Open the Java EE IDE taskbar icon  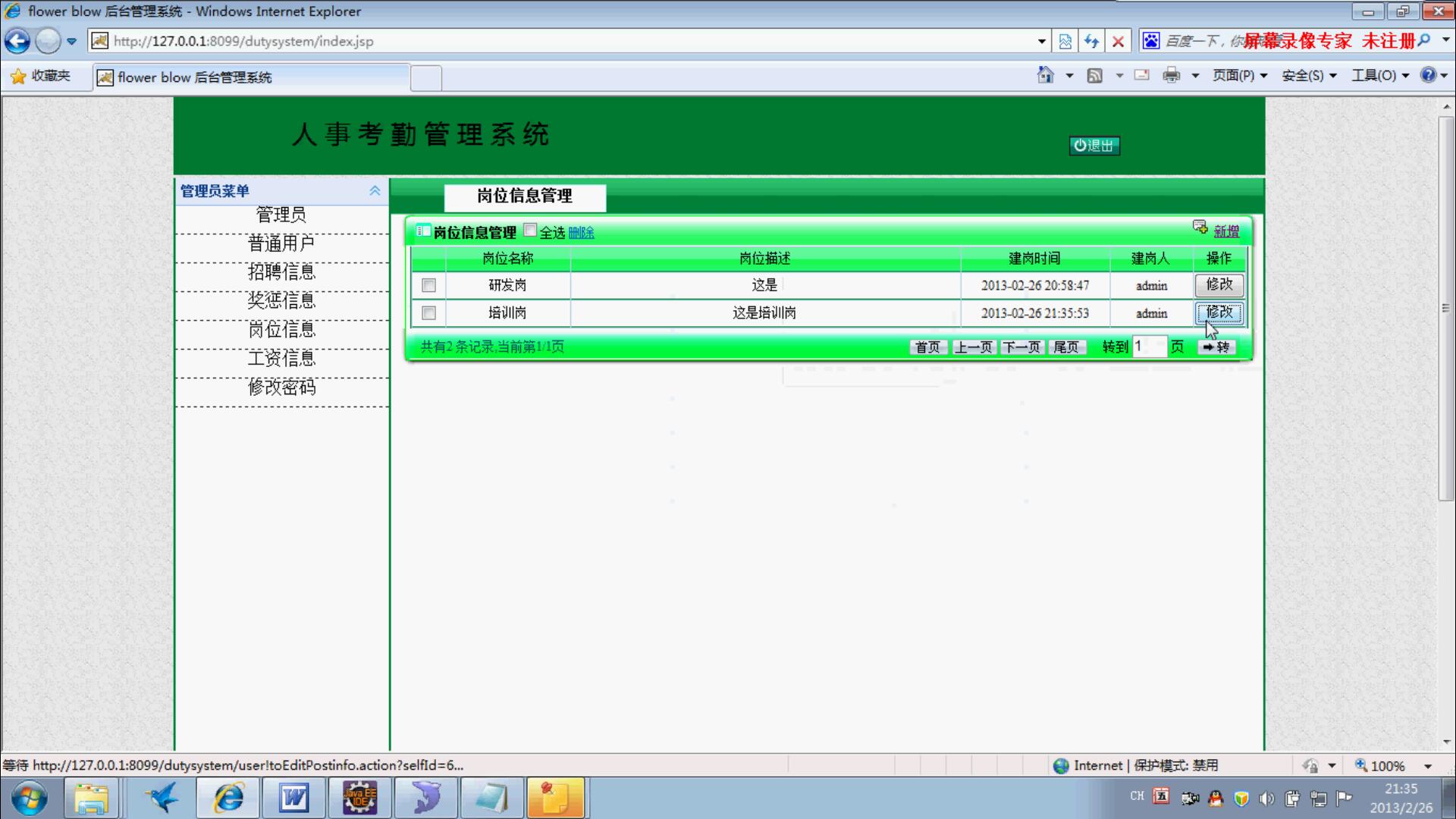(359, 799)
